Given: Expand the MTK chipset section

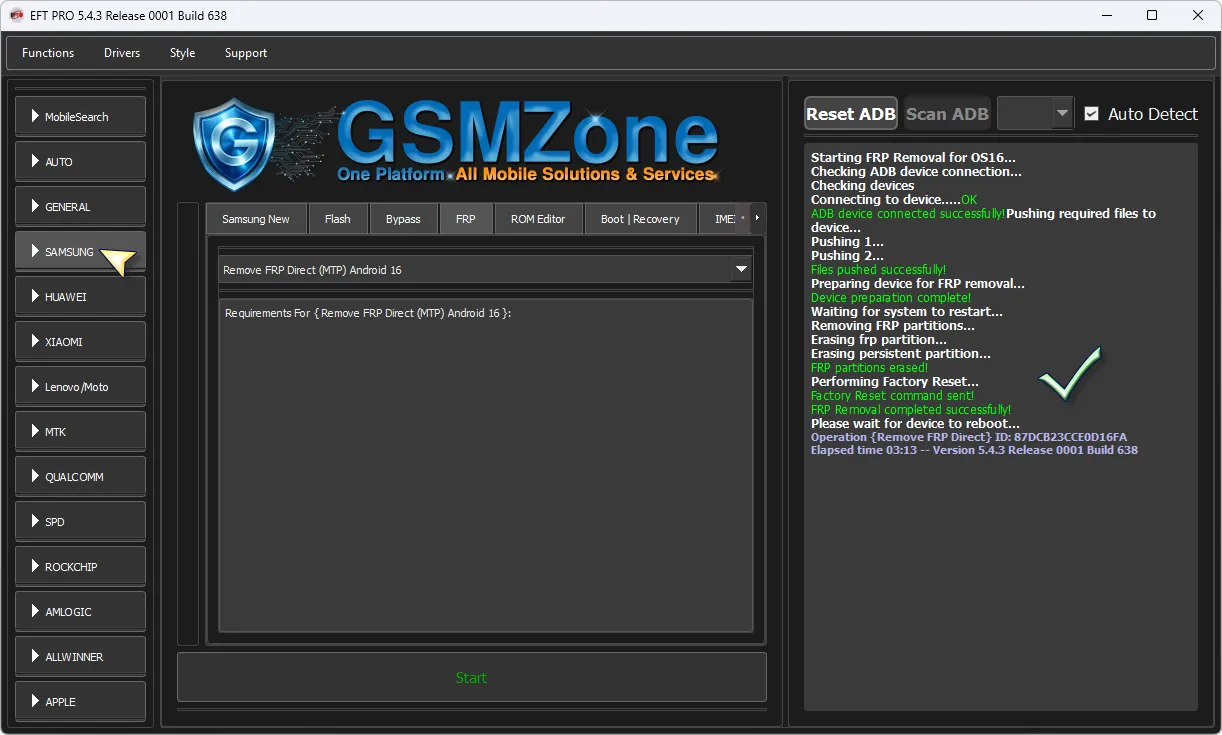Looking at the screenshot, I should pos(80,432).
